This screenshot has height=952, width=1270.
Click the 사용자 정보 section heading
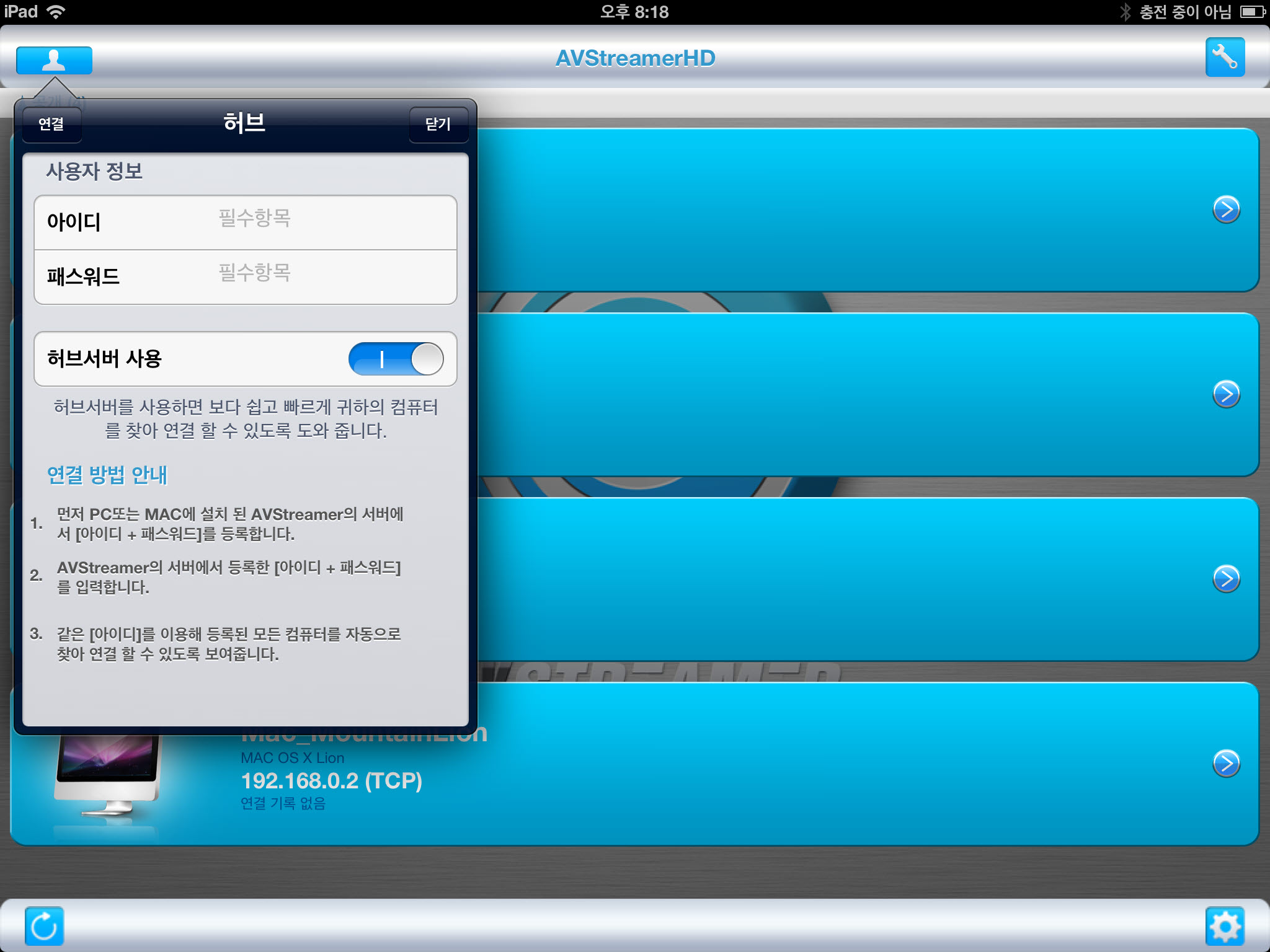pos(94,171)
